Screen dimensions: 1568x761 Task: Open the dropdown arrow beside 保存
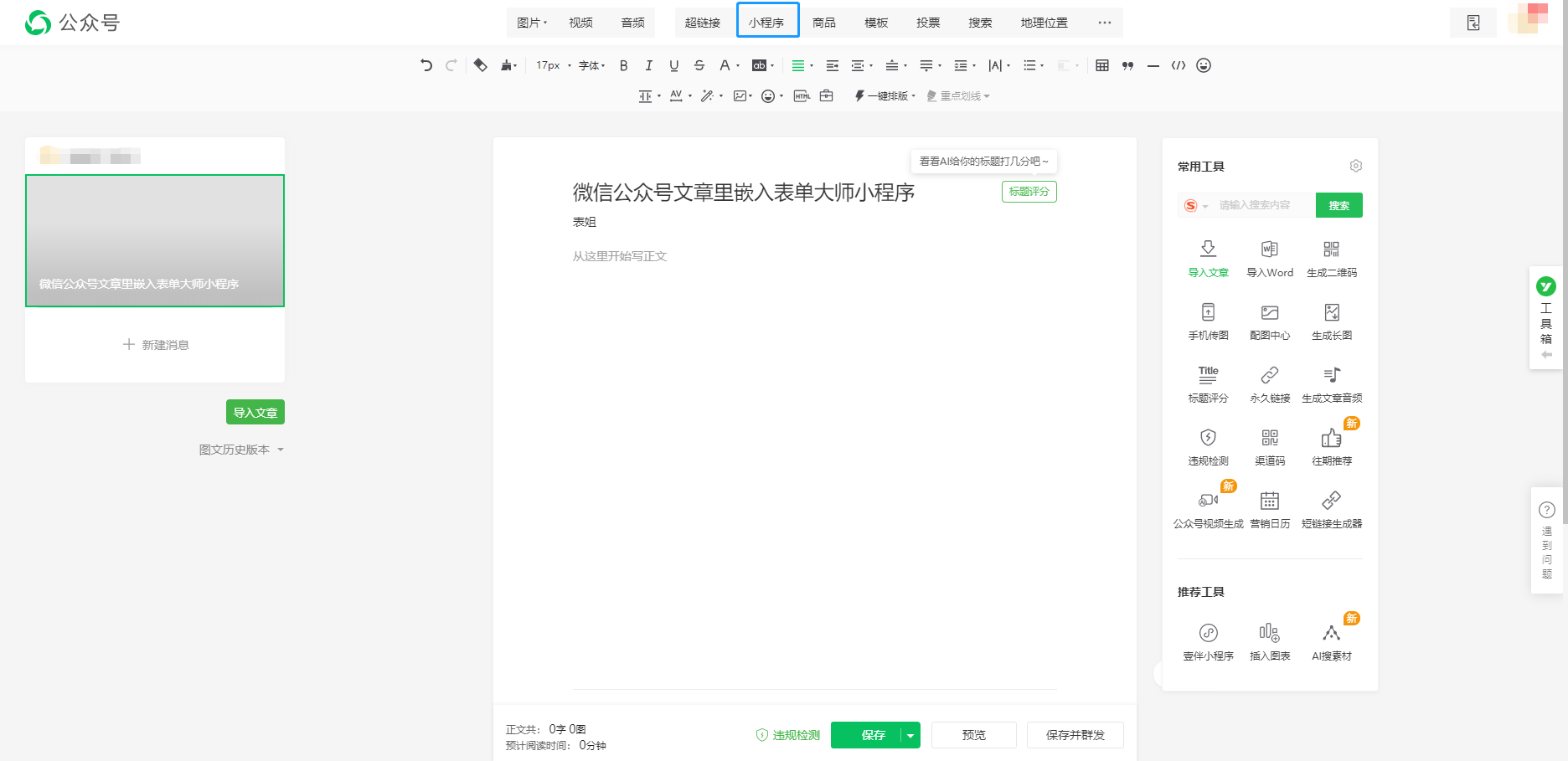[x=910, y=735]
